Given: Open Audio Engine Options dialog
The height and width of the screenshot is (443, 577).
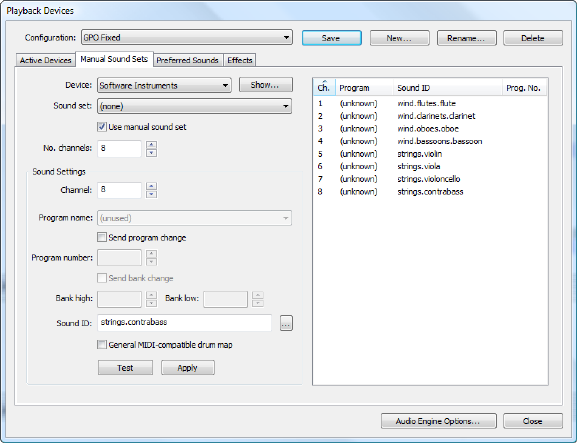Looking at the screenshot, I should coord(439,421).
